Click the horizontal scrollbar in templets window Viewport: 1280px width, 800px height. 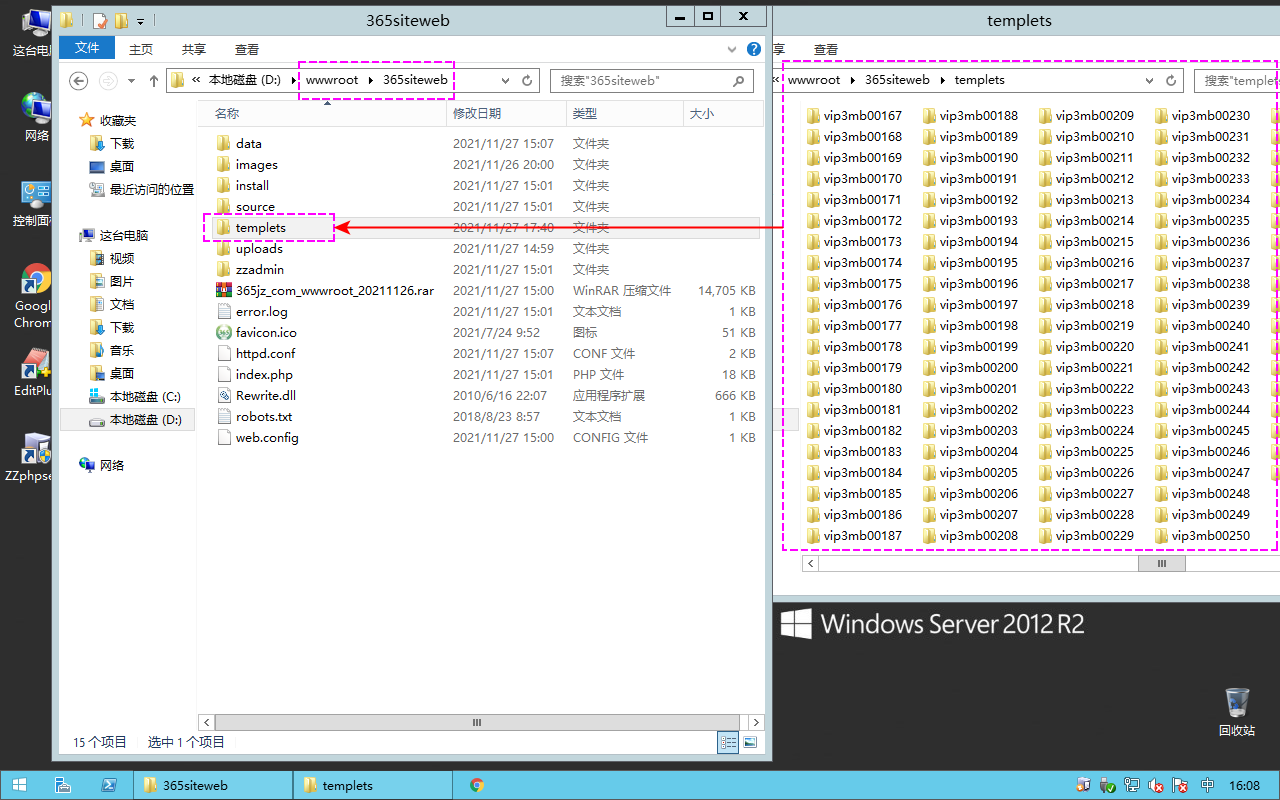pyautogui.click(x=1161, y=564)
